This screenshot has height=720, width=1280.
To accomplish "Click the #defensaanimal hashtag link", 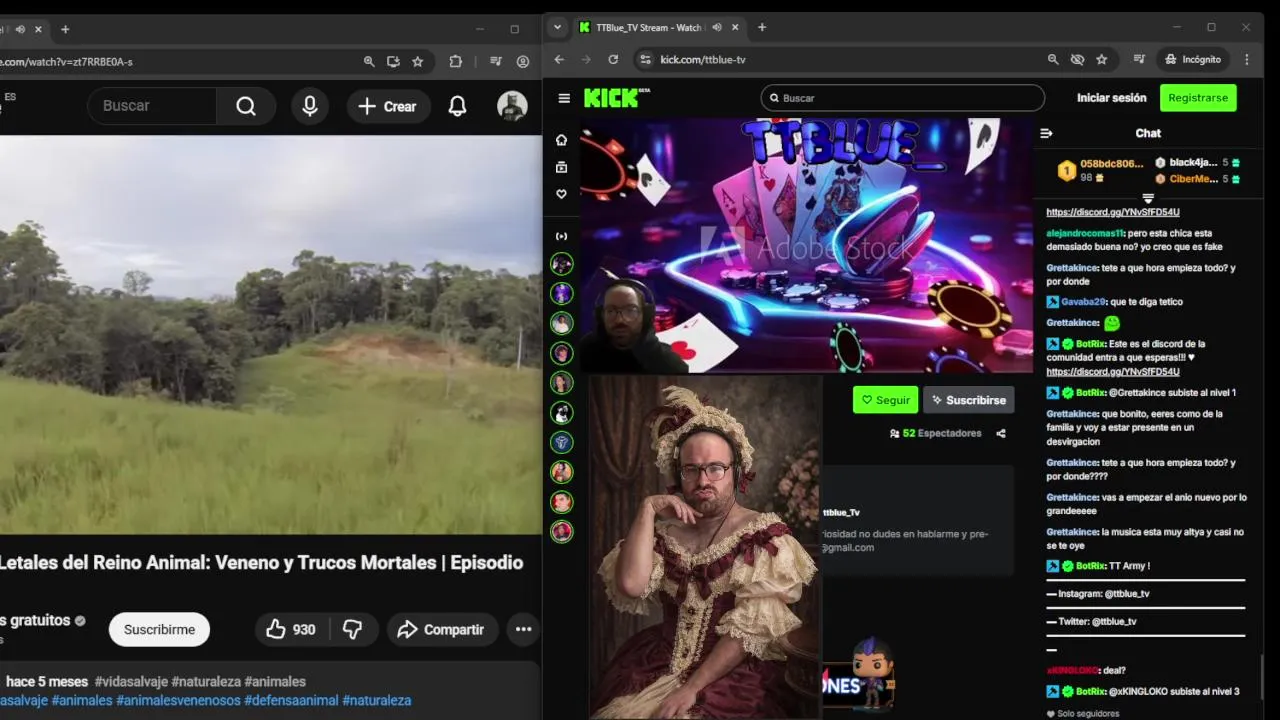I will coord(291,701).
